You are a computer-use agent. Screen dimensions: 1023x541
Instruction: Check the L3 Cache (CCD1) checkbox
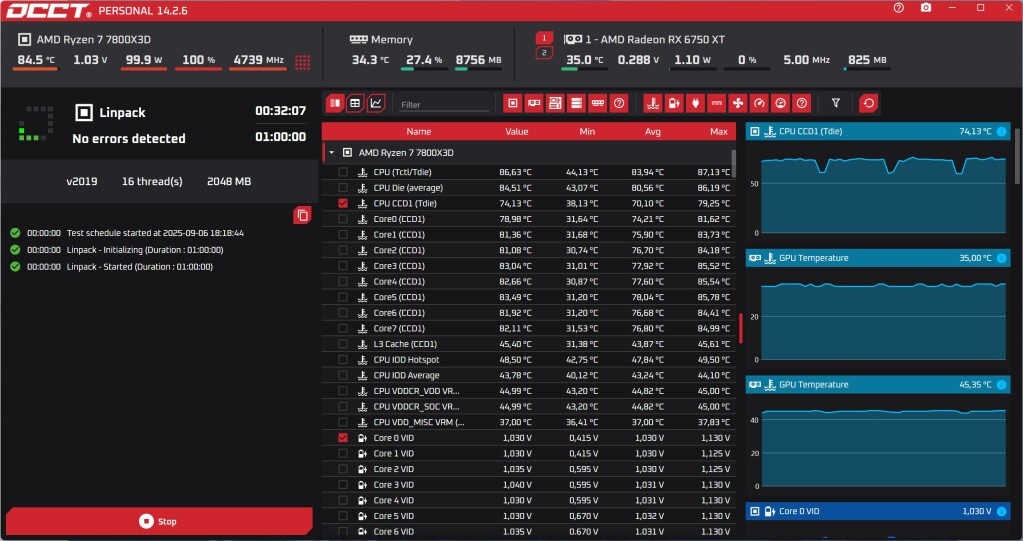coord(343,344)
